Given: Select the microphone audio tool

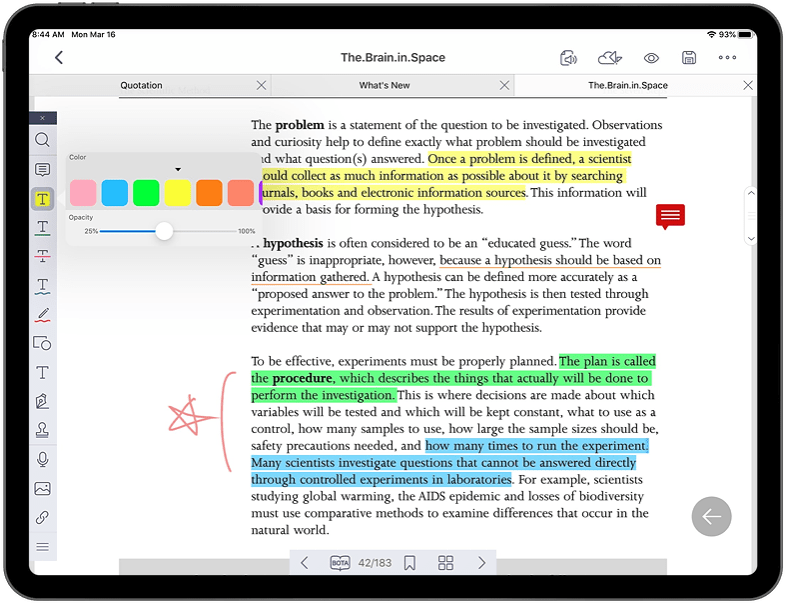Looking at the screenshot, I should (43, 459).
